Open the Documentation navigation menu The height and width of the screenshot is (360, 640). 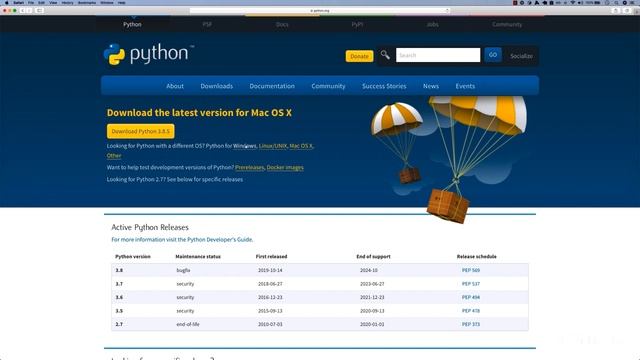click(272, 86)
